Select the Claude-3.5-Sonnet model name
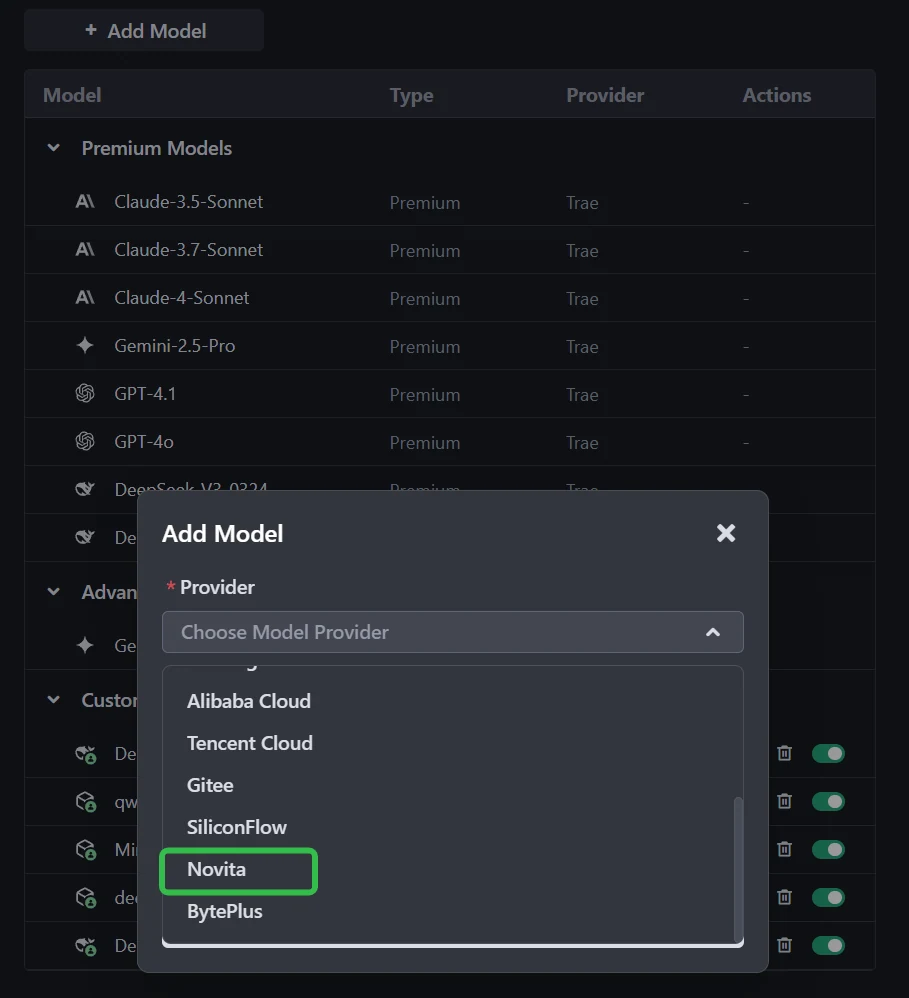Viewport: 909px width, 998px height. point(188,202)
